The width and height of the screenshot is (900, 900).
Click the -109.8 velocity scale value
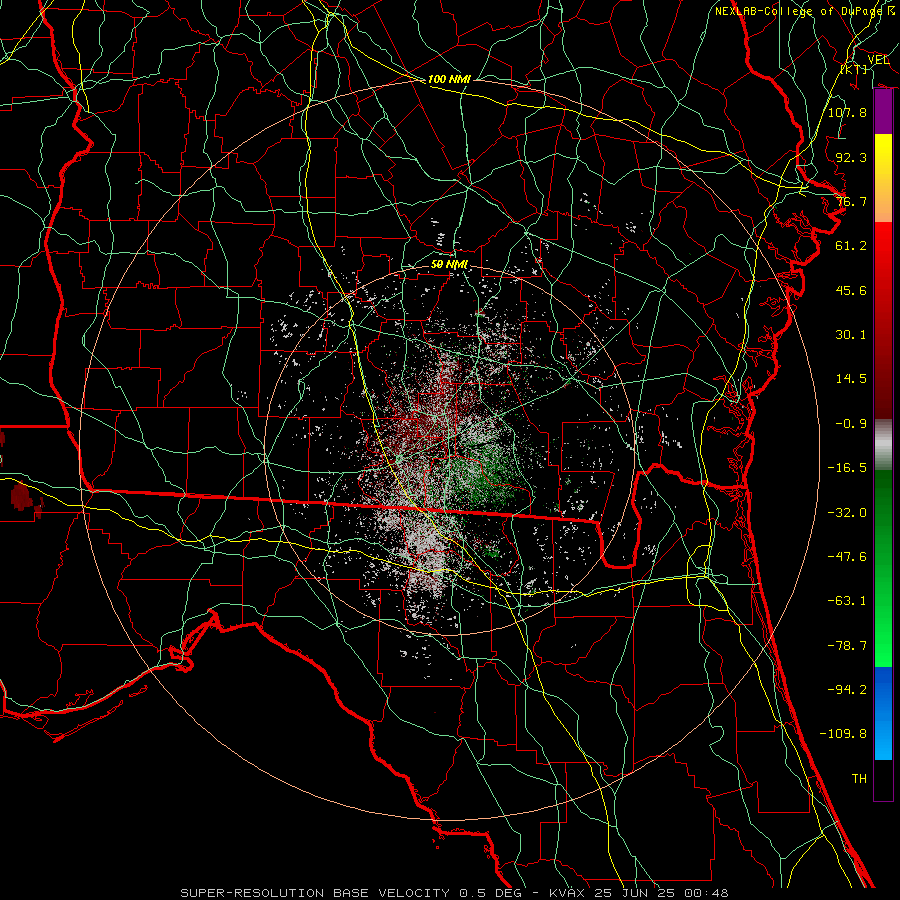click(x=843, y=734)
